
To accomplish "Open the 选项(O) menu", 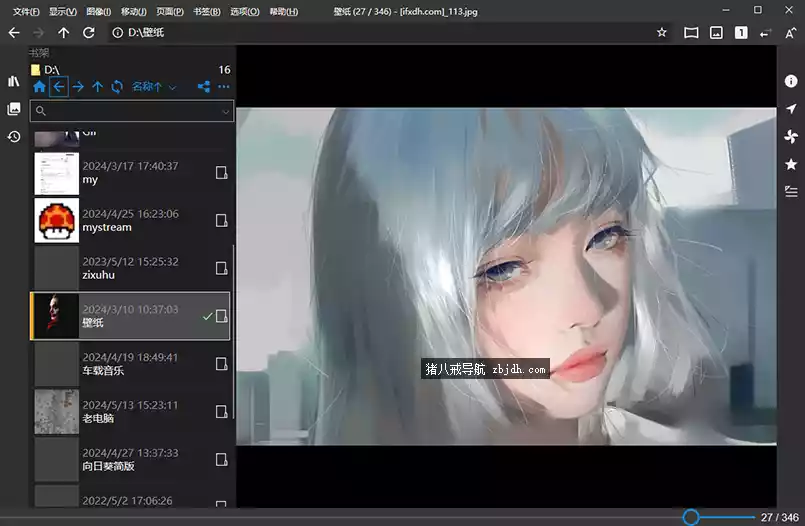I will click(245, 11).
